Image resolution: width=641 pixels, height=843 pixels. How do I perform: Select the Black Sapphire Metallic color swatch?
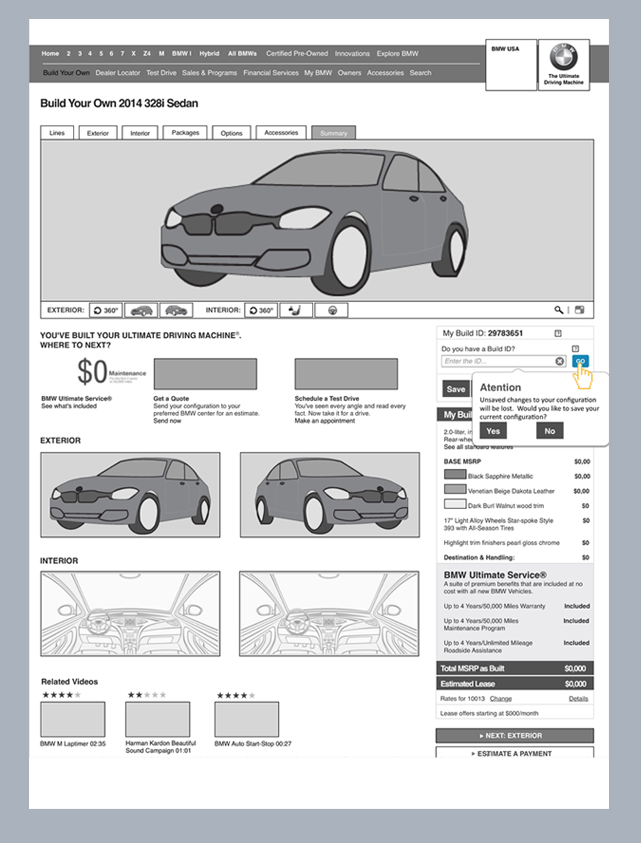tap(455, 475)
